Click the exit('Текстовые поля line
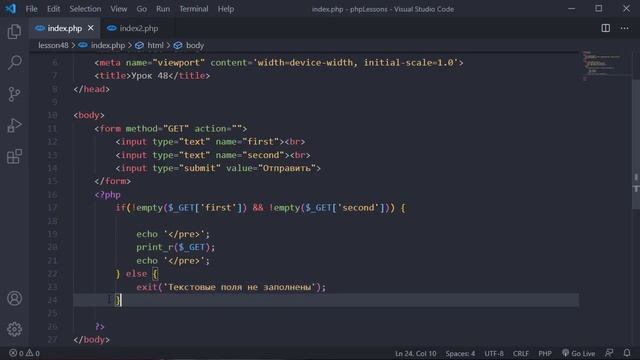 (231, 287)
